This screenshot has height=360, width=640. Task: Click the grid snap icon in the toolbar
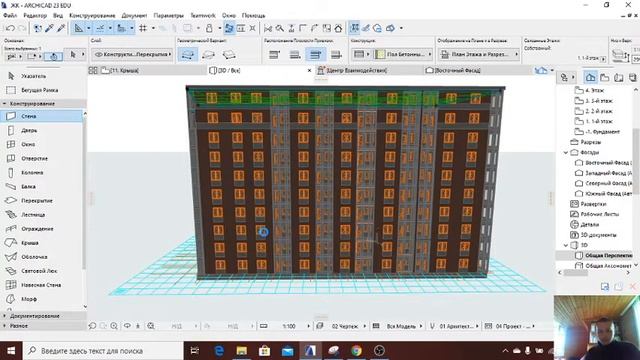143,28
